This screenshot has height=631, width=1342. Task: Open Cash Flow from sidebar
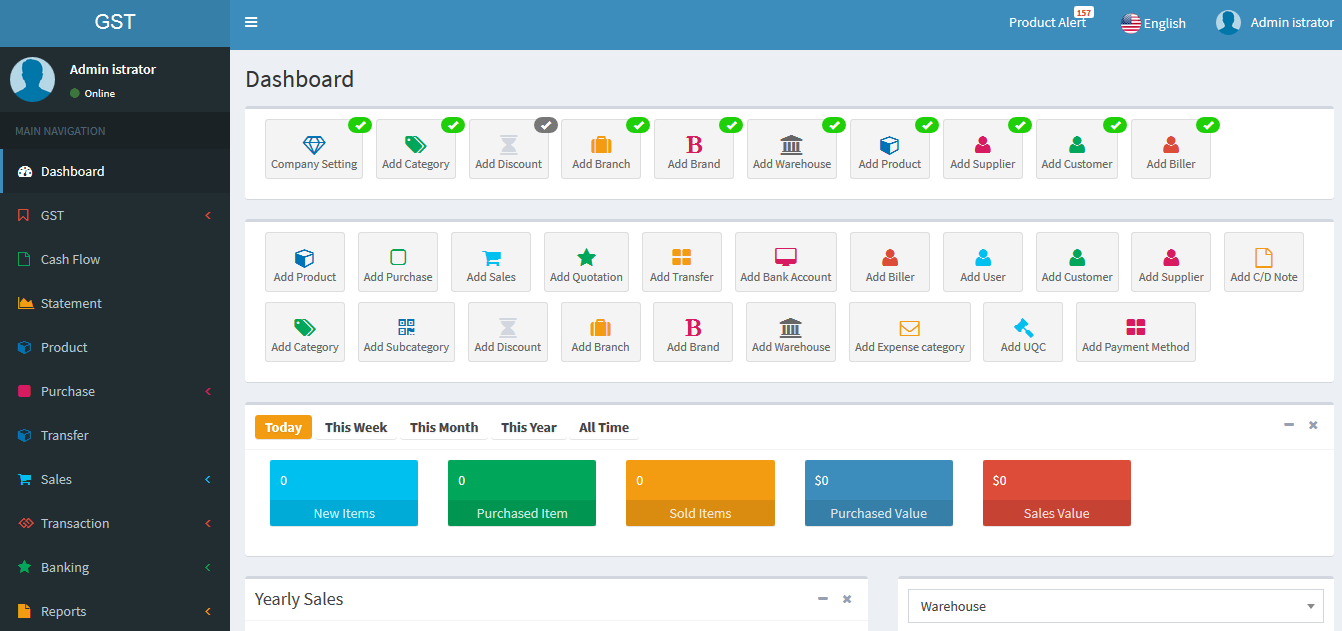70,259
